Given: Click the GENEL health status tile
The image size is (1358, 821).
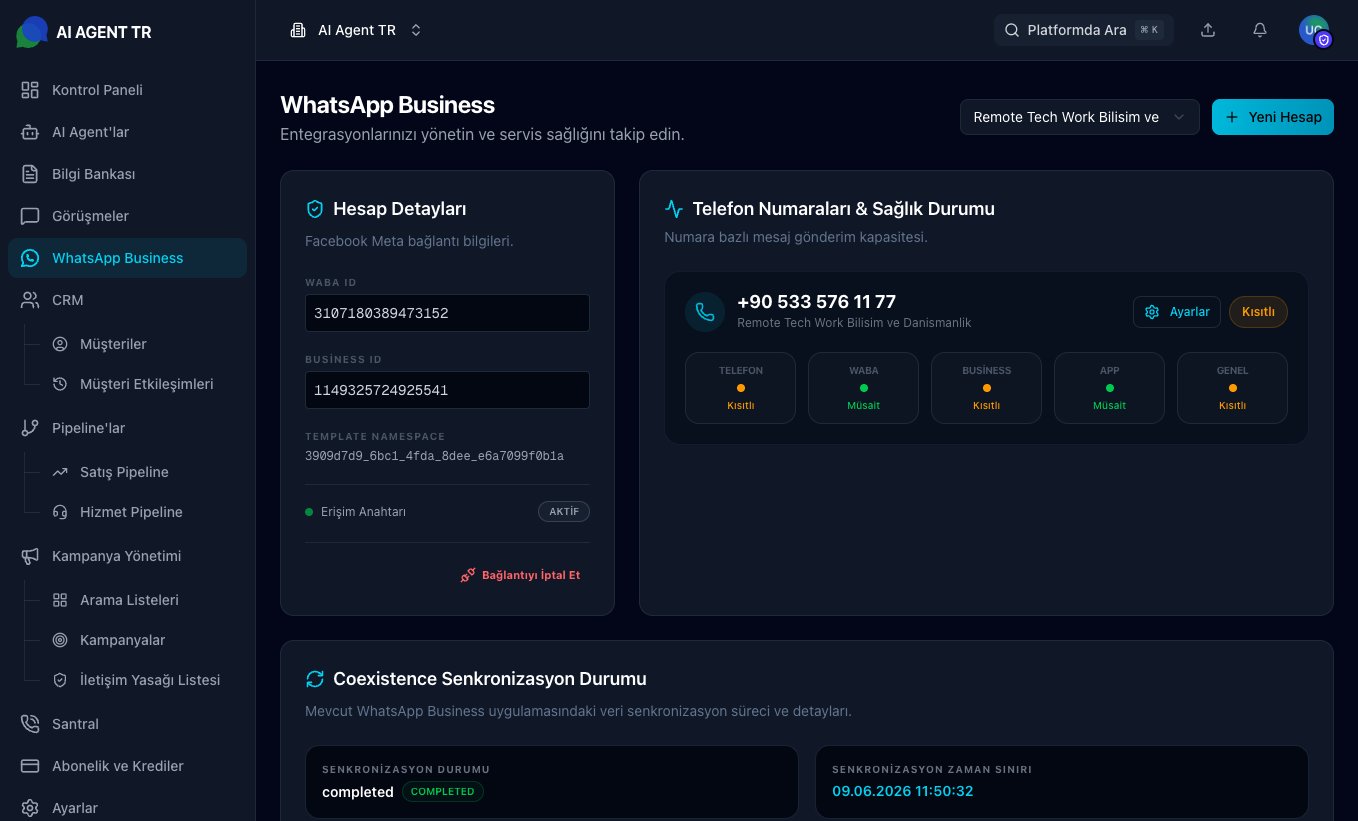Looking at the screenshot, I should 1232,388.
